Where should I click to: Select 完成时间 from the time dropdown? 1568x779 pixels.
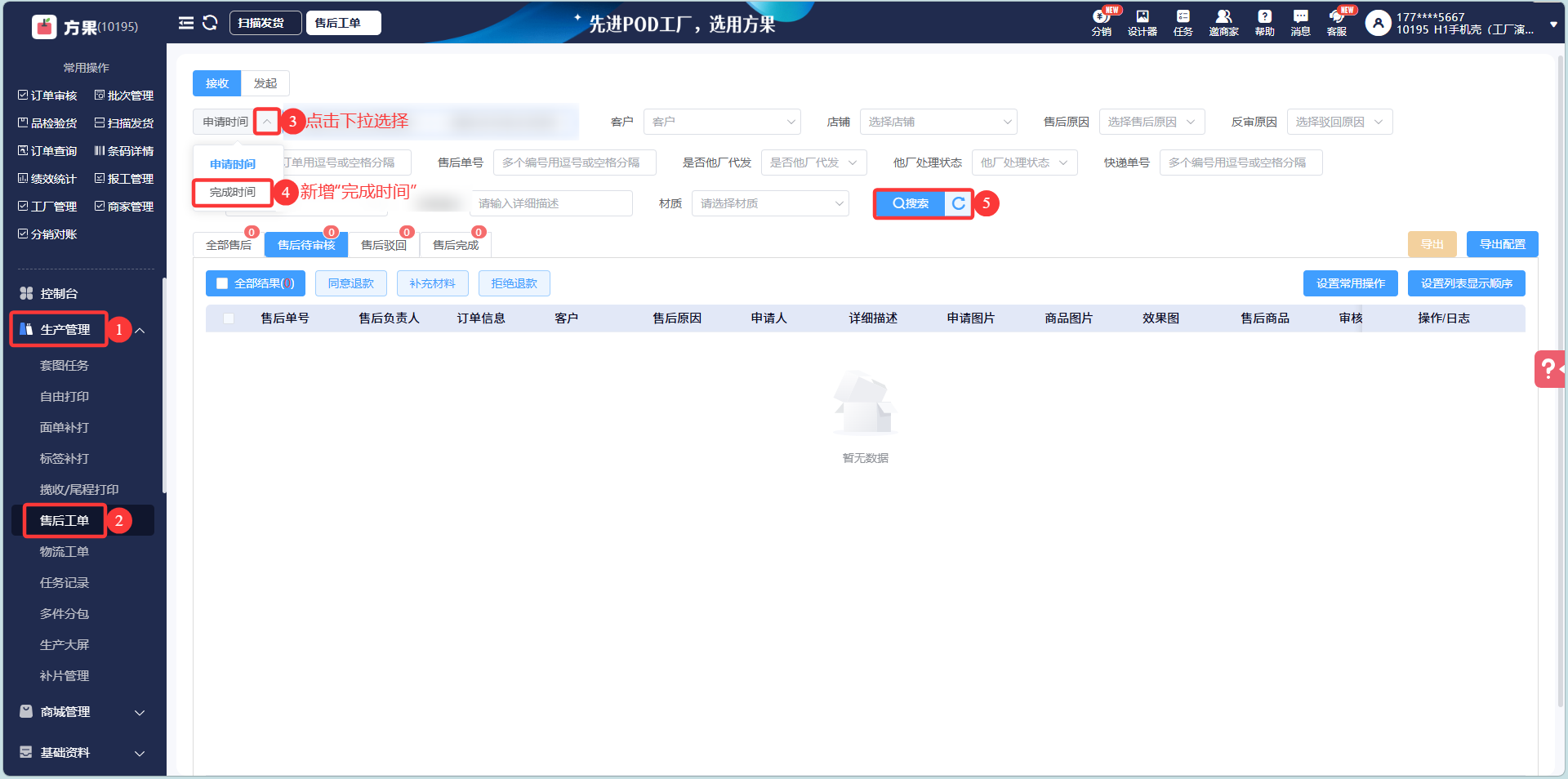click(231, 193)
